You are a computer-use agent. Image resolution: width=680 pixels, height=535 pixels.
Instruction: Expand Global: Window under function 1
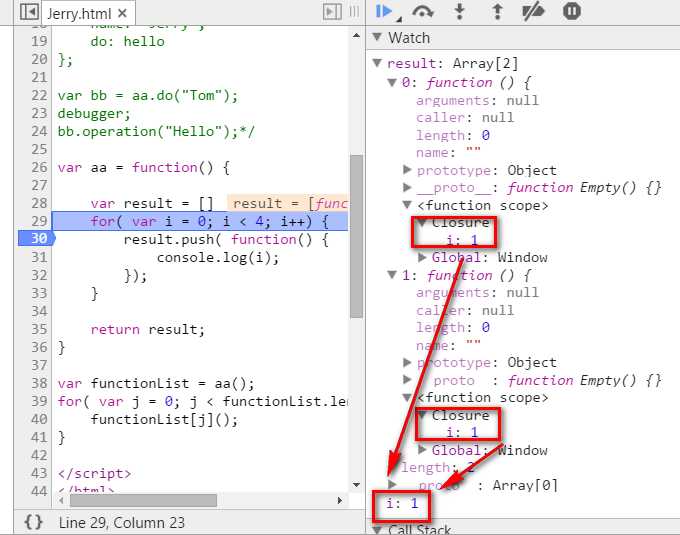[422, 450]
